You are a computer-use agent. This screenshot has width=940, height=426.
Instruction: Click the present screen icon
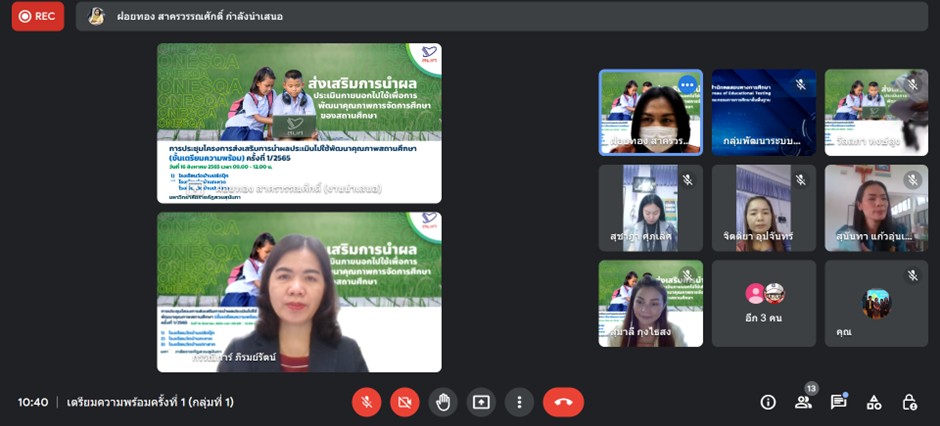coord(481,402)
